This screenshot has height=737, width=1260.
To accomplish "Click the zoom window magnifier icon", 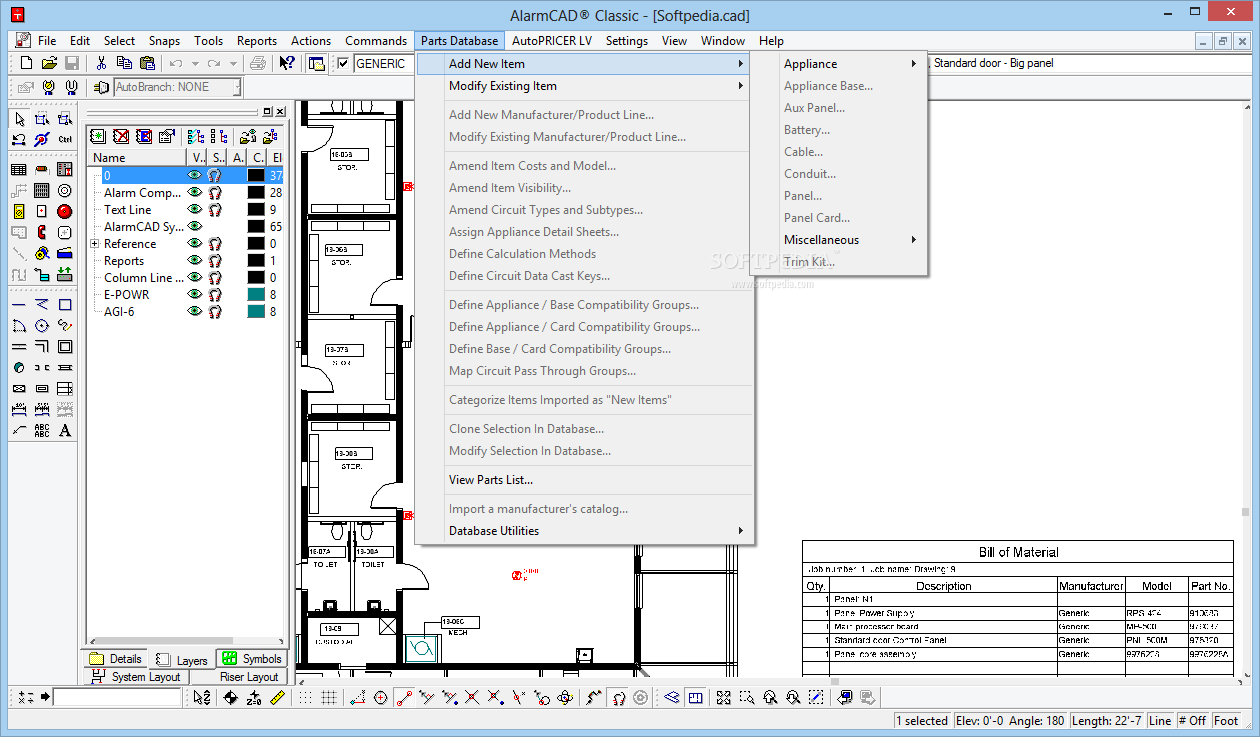I will pos(746,697).
